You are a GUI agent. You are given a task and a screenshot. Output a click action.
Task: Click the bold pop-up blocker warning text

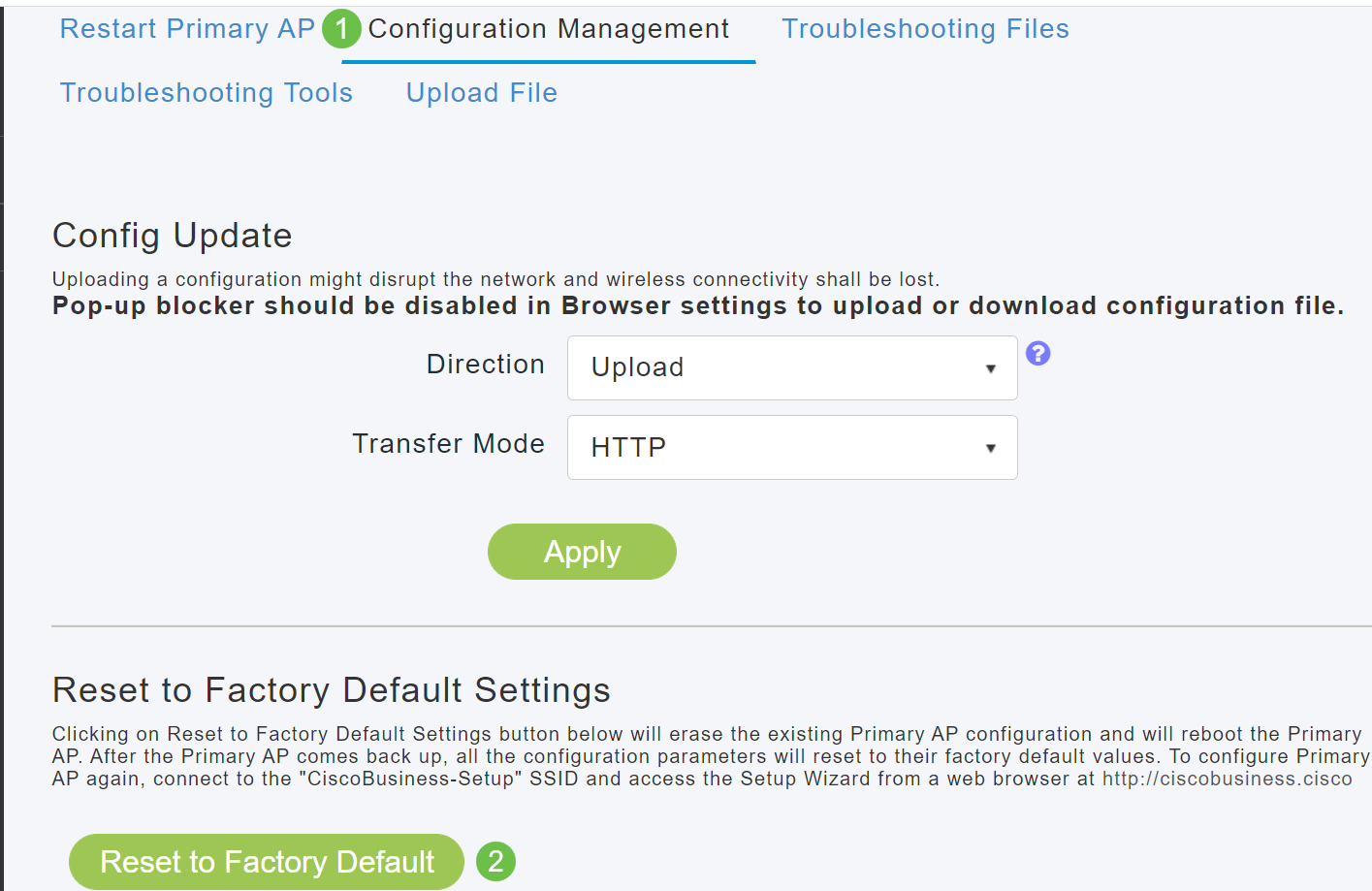coord(698,306)
